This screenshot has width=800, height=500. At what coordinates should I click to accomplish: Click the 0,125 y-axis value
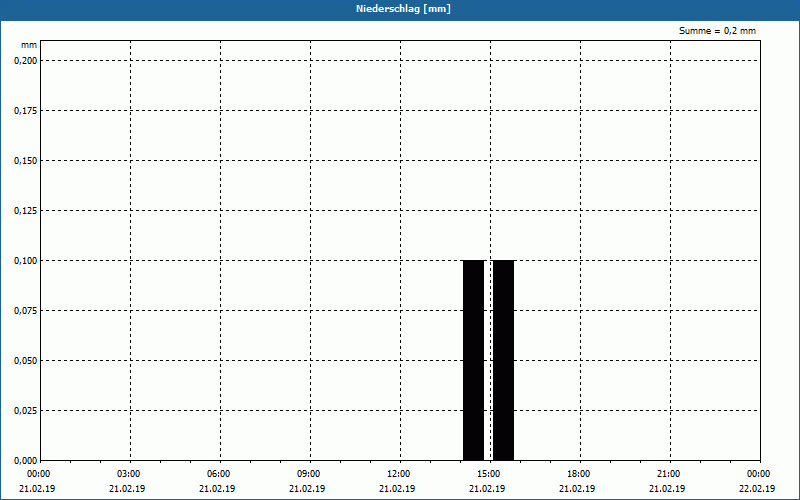26,211
